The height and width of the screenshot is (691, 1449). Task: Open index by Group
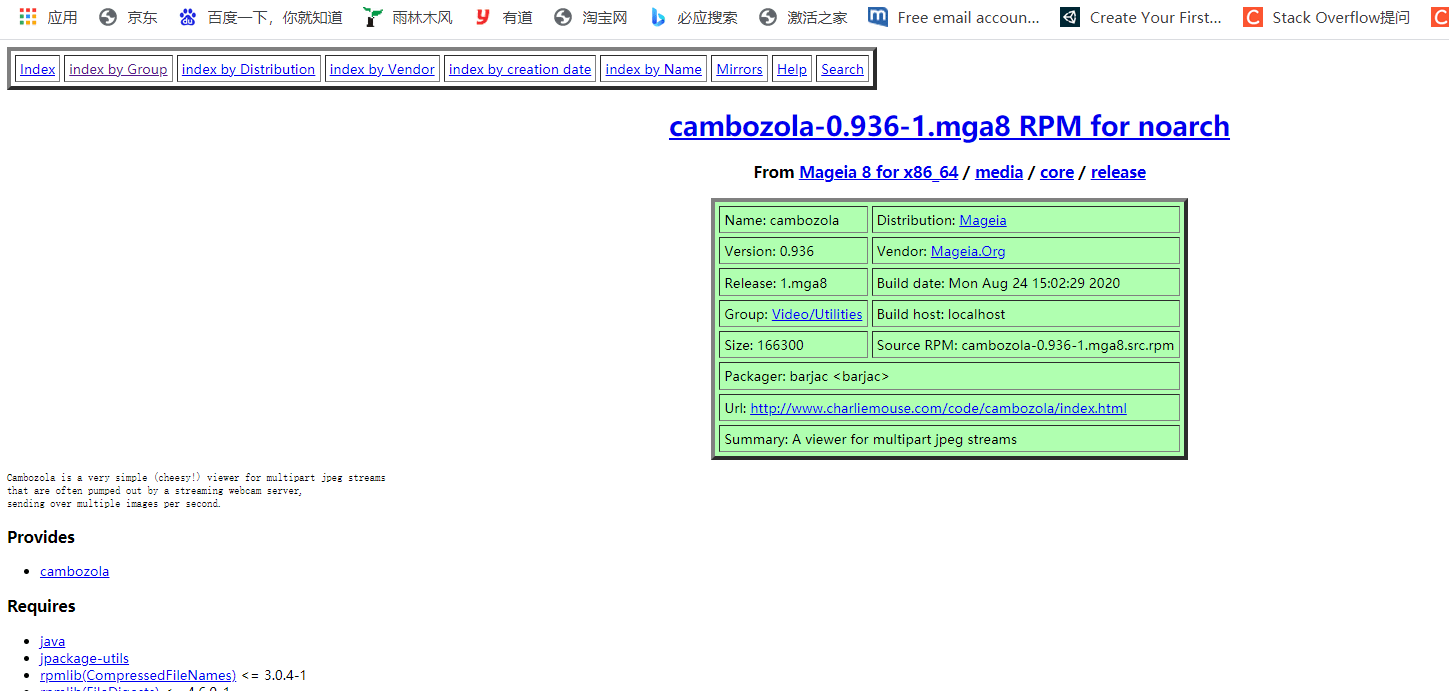tap(118, 69)
